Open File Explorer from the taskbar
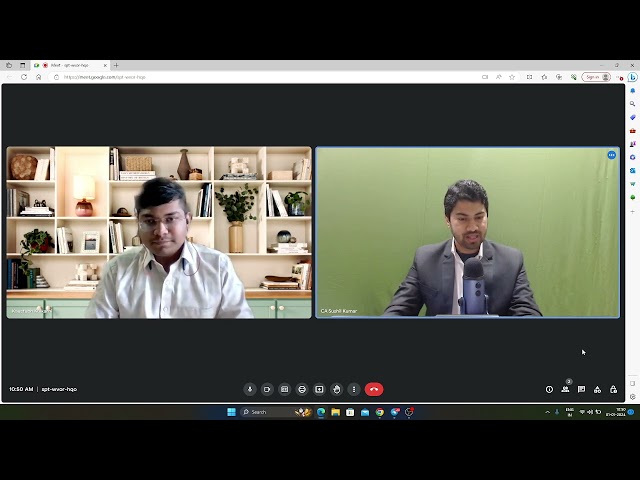This screenshot has width=640, height=480. [336, 412]
